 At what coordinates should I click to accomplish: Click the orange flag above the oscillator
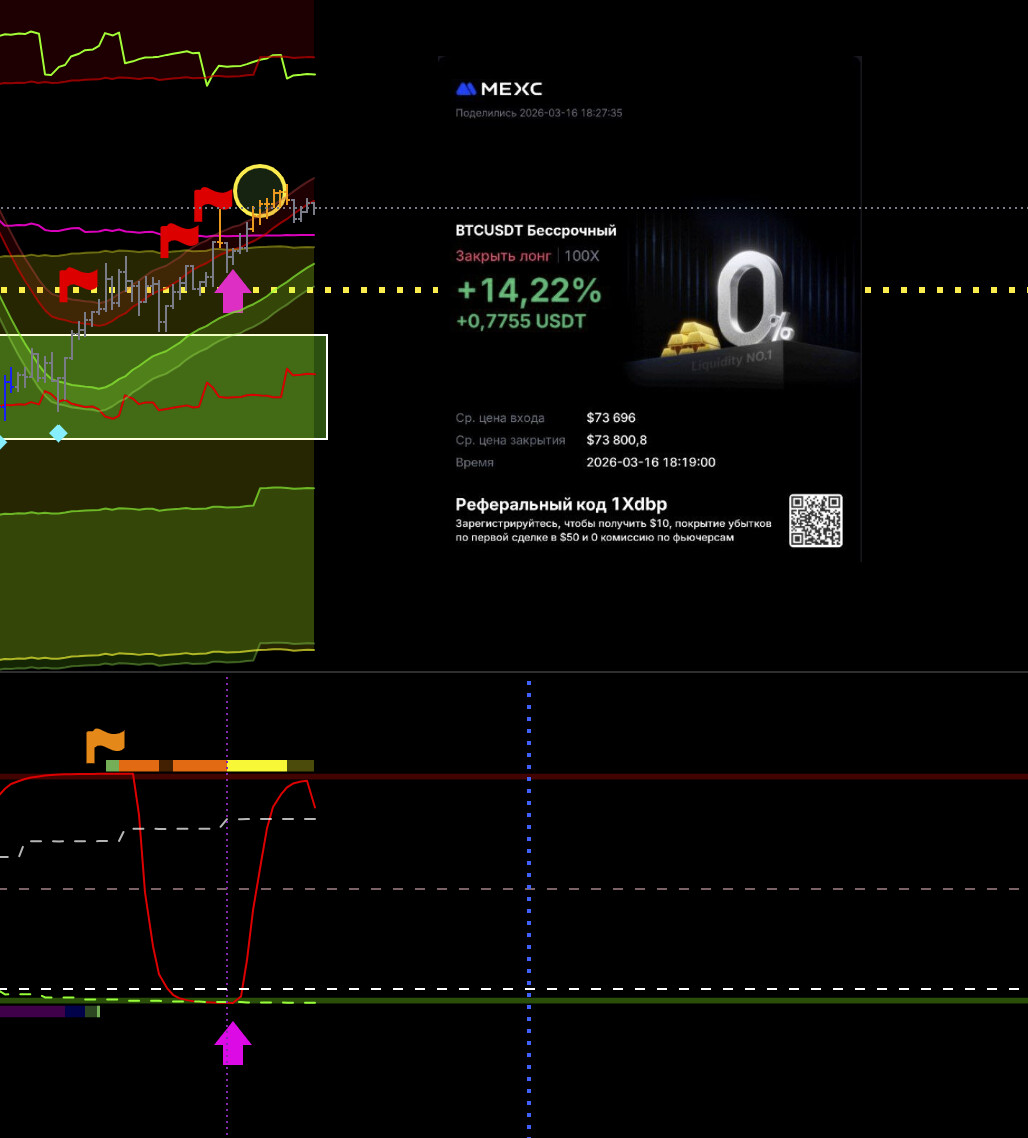[x=104, y=745]
